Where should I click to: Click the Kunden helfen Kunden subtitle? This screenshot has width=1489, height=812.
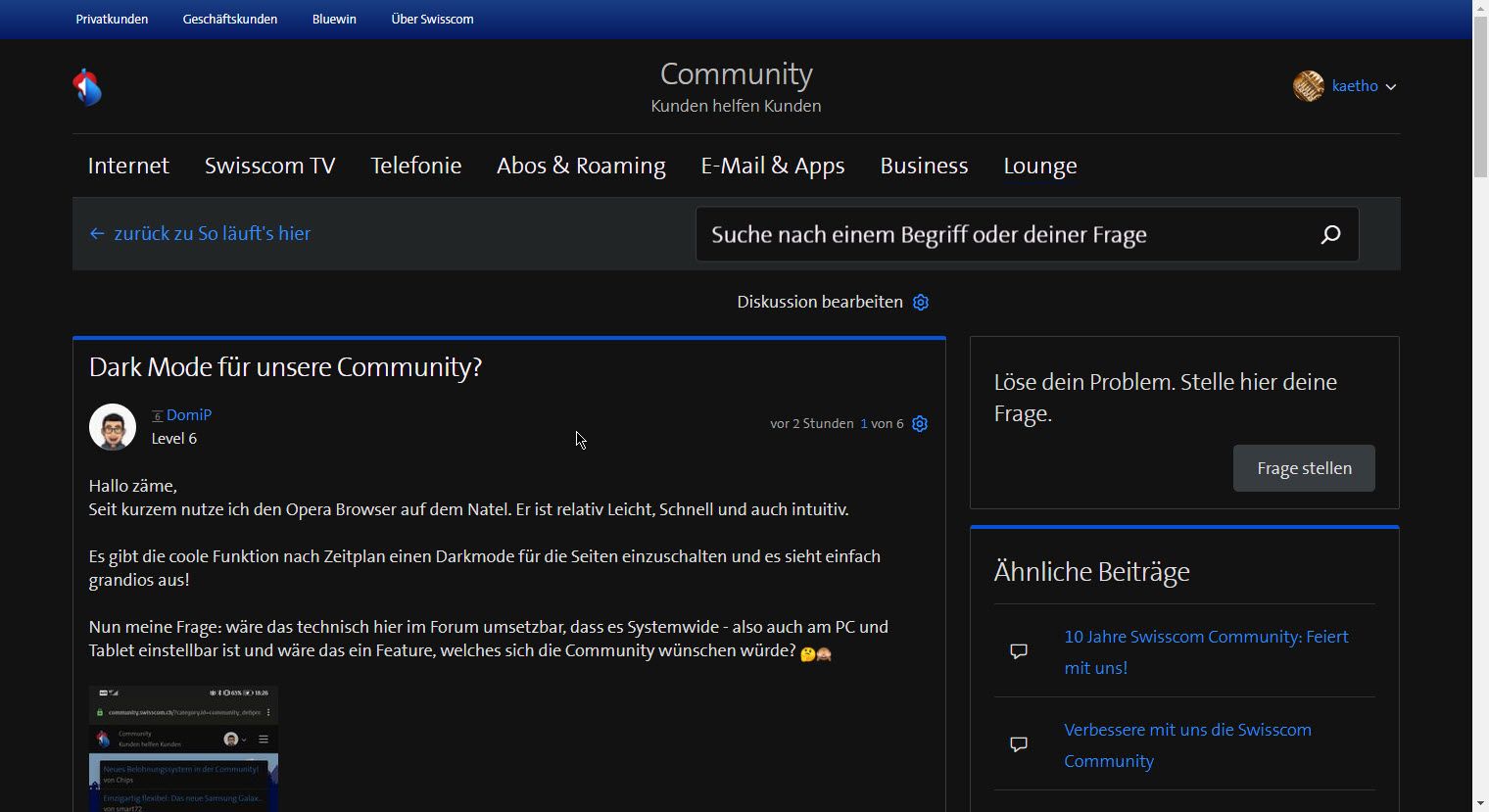(737, 106)
